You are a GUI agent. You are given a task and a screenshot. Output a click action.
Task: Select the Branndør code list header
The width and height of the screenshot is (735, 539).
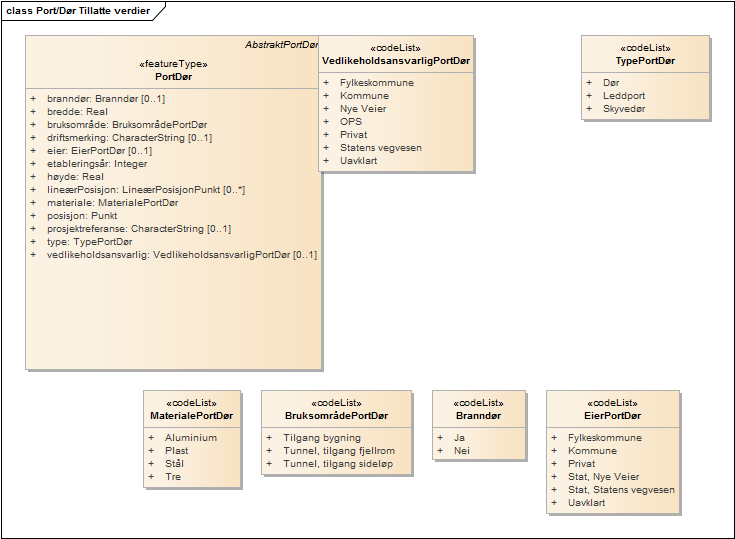click(478, 415)
